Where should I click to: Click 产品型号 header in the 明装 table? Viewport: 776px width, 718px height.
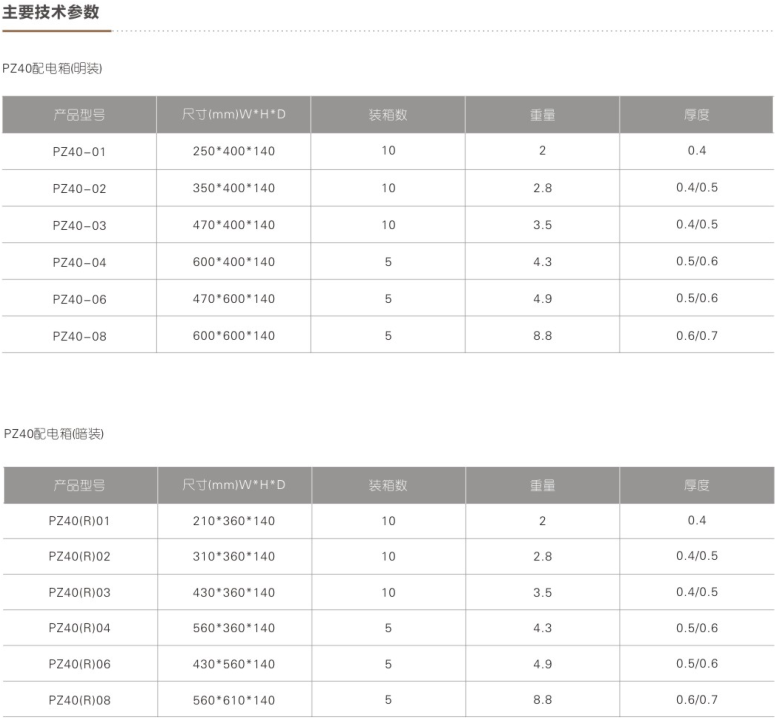(79, 115)
